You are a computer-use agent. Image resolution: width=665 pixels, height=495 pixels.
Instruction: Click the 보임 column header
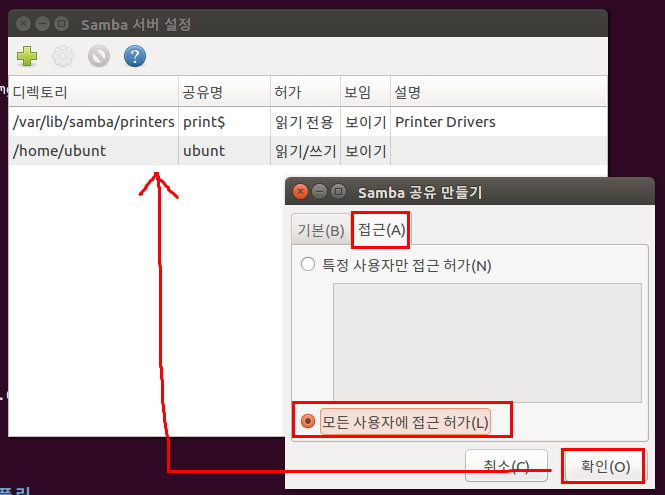tap(365, 92)
